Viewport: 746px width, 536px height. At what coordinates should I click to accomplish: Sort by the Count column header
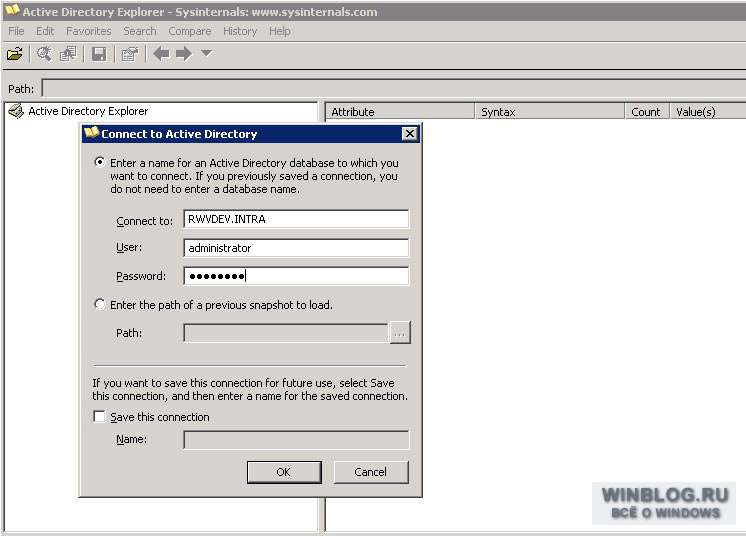tap(647, 112)
